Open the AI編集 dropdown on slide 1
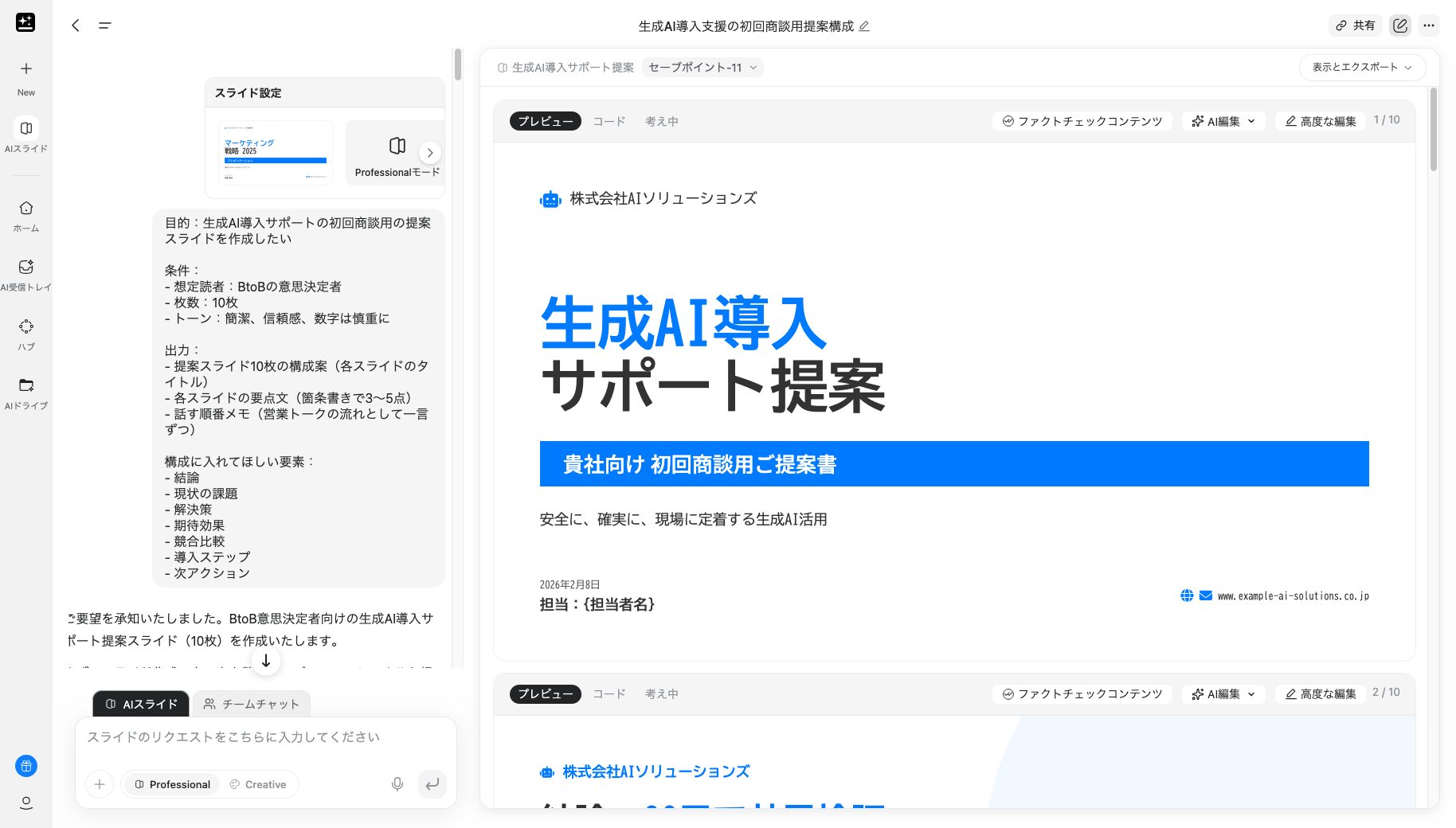The width and height of the screenshot is (1456, 828). pyautogui.click(x=1223, y=120)
